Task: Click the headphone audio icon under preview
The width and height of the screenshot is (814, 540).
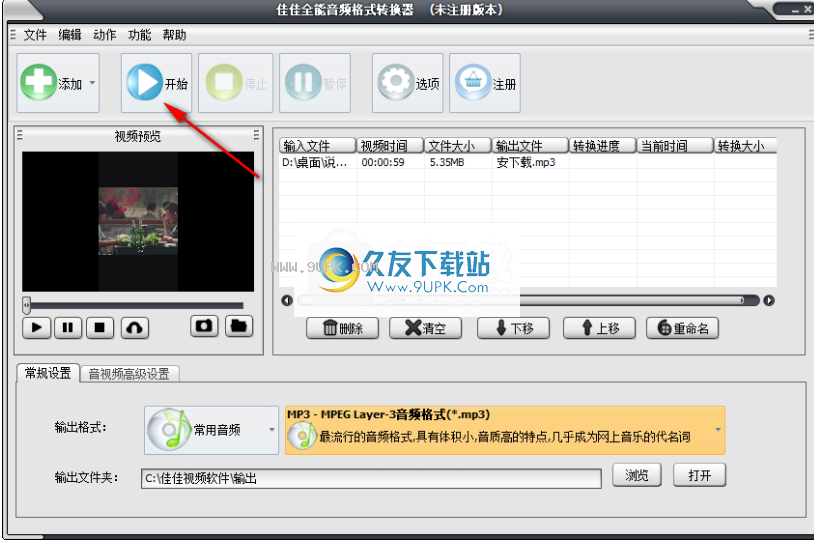Action: [135, 328]
